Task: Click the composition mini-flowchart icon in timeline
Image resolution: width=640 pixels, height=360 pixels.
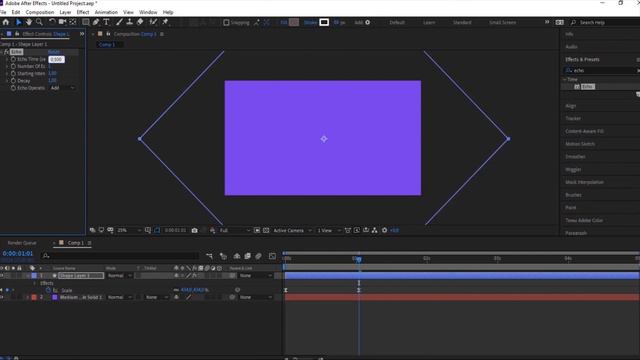Action: (x=209, y=256)
